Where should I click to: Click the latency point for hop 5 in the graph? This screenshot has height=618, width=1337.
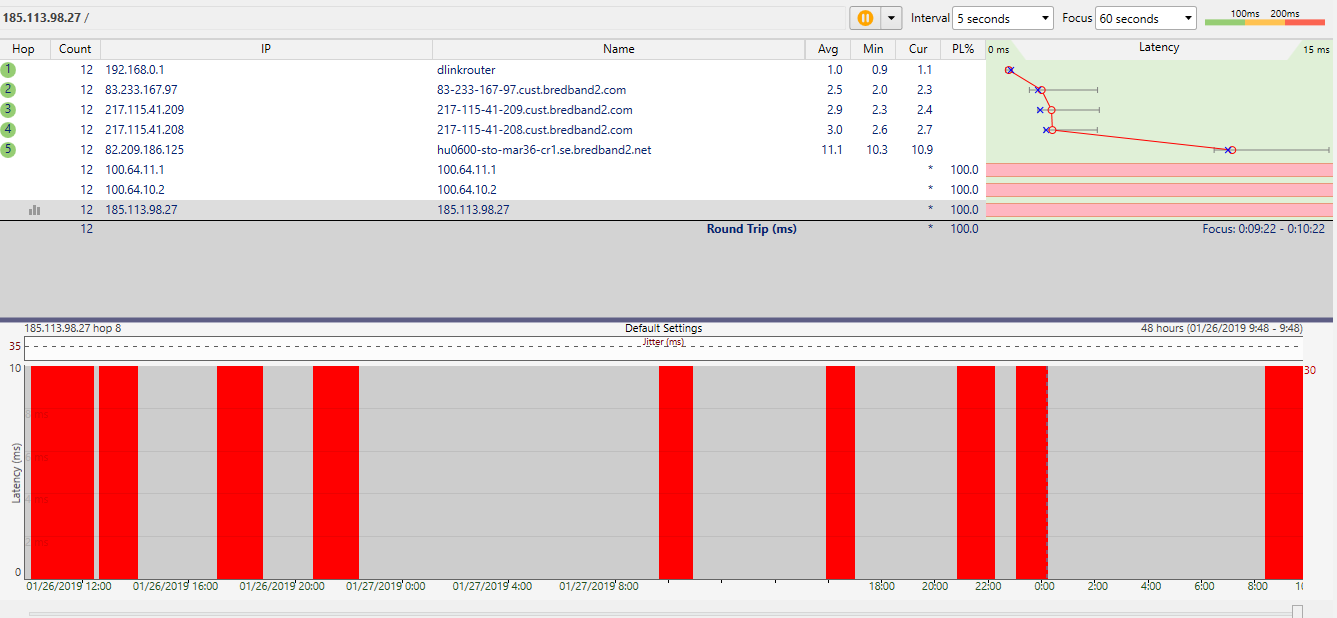(1232, 150)
